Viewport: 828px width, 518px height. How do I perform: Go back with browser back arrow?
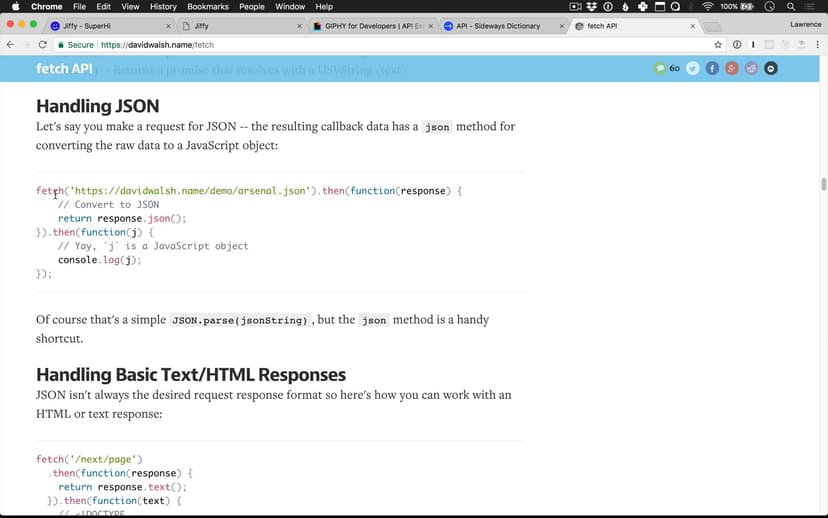[10, 45]
